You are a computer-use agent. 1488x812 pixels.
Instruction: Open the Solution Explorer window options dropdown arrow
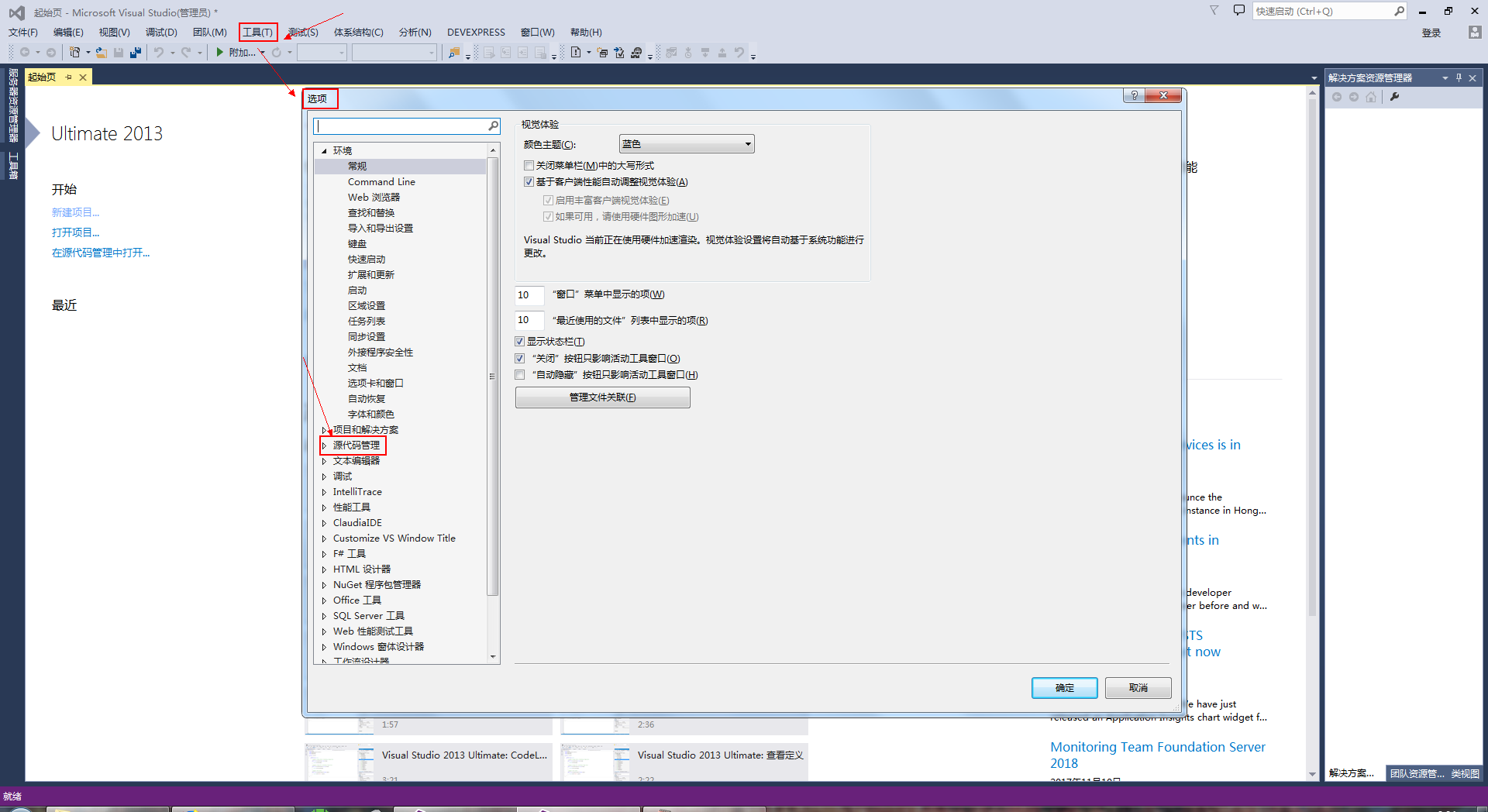1445,78
